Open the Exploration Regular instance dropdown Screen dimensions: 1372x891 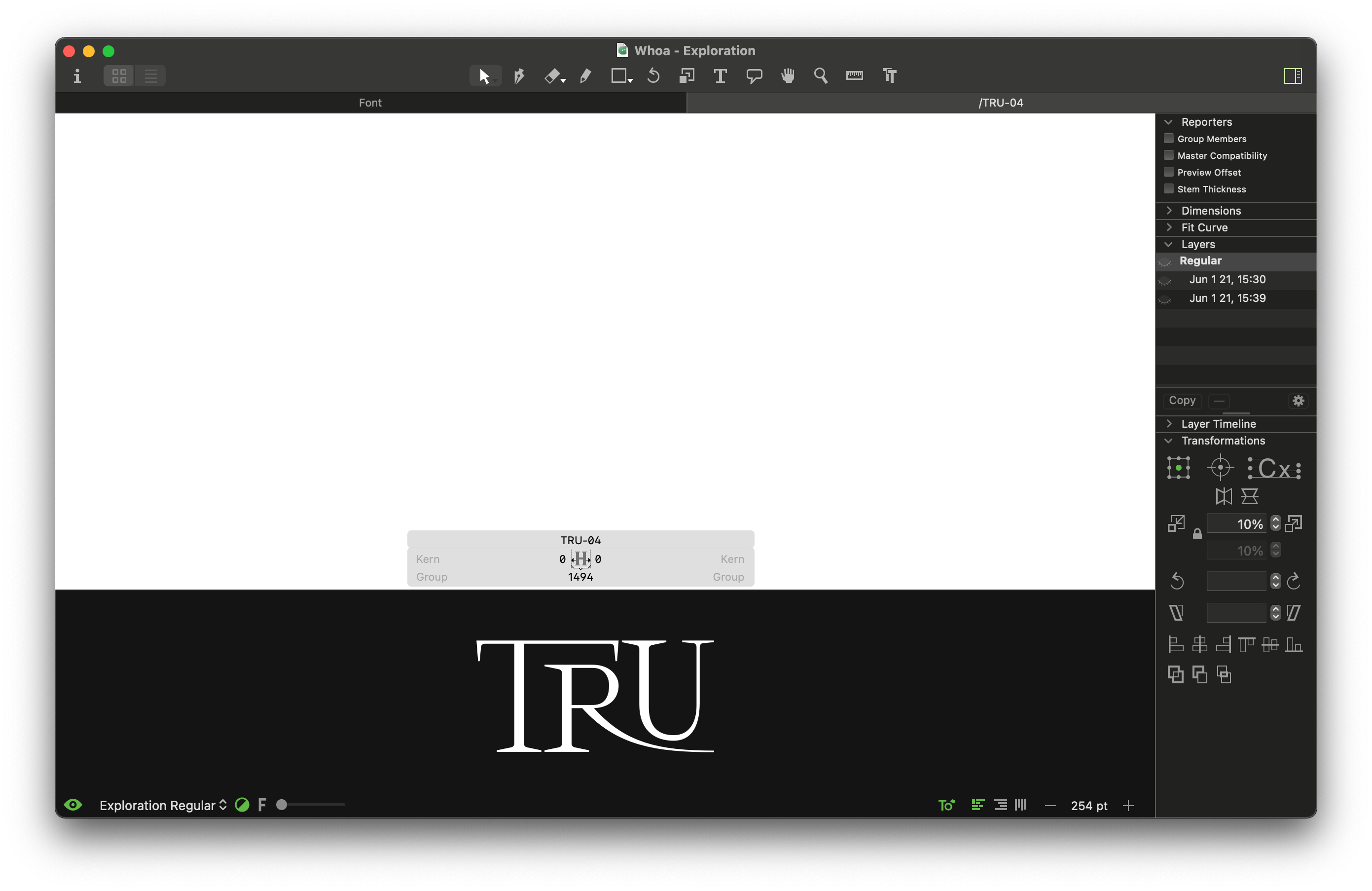click(163, 805)
